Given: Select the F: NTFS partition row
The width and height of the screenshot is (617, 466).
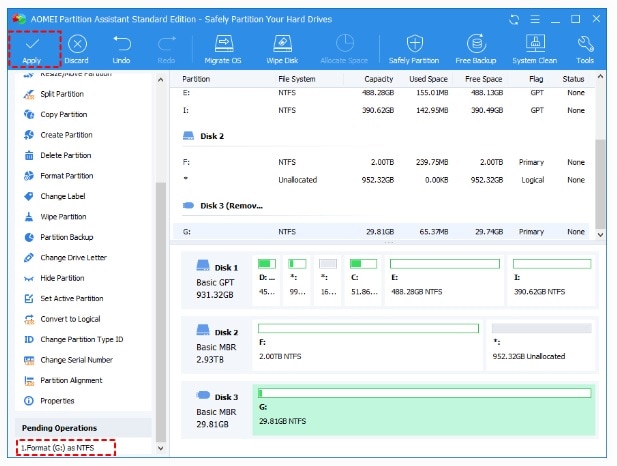Looking at the screenshot, I should point(383,162).
